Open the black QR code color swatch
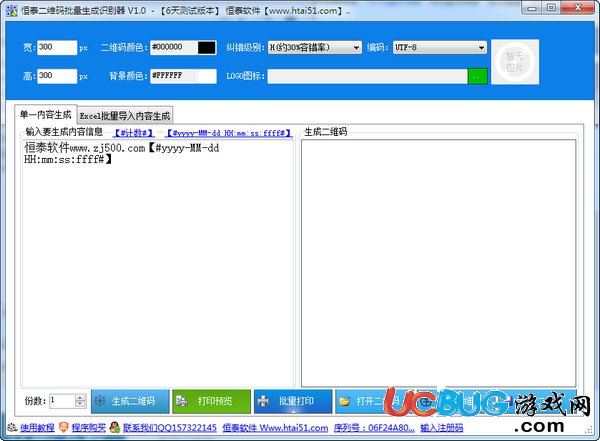This screenshot has width=600, height=441. pos(207,47)
